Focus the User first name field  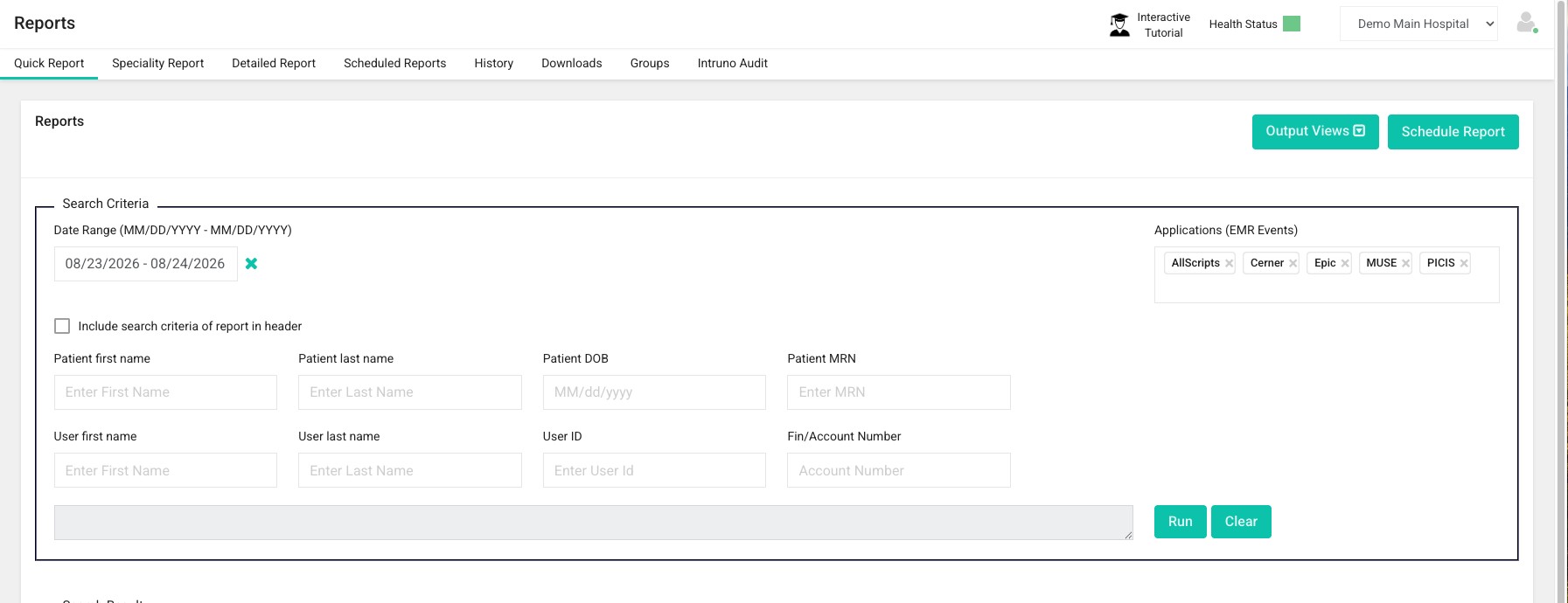pyautogui.click(x=165, y=470)
